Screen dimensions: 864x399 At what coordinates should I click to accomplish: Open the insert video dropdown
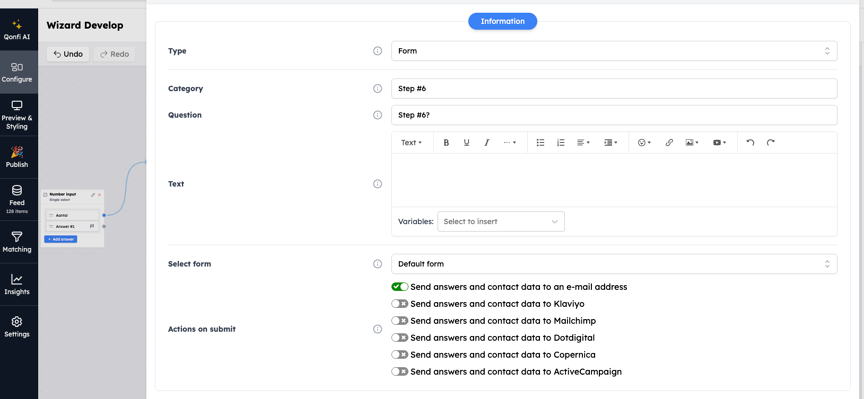720,143
